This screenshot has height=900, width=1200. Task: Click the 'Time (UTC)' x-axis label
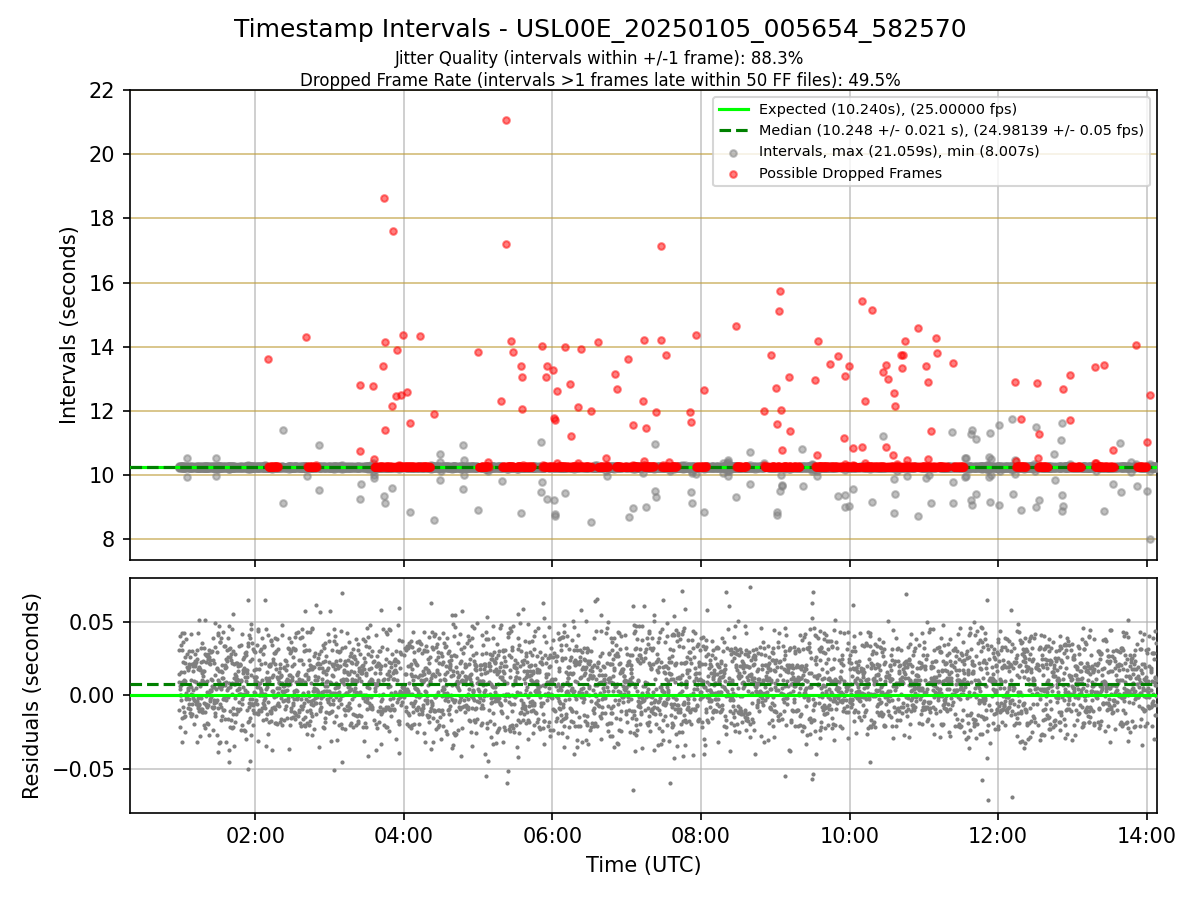pos(643,865)
